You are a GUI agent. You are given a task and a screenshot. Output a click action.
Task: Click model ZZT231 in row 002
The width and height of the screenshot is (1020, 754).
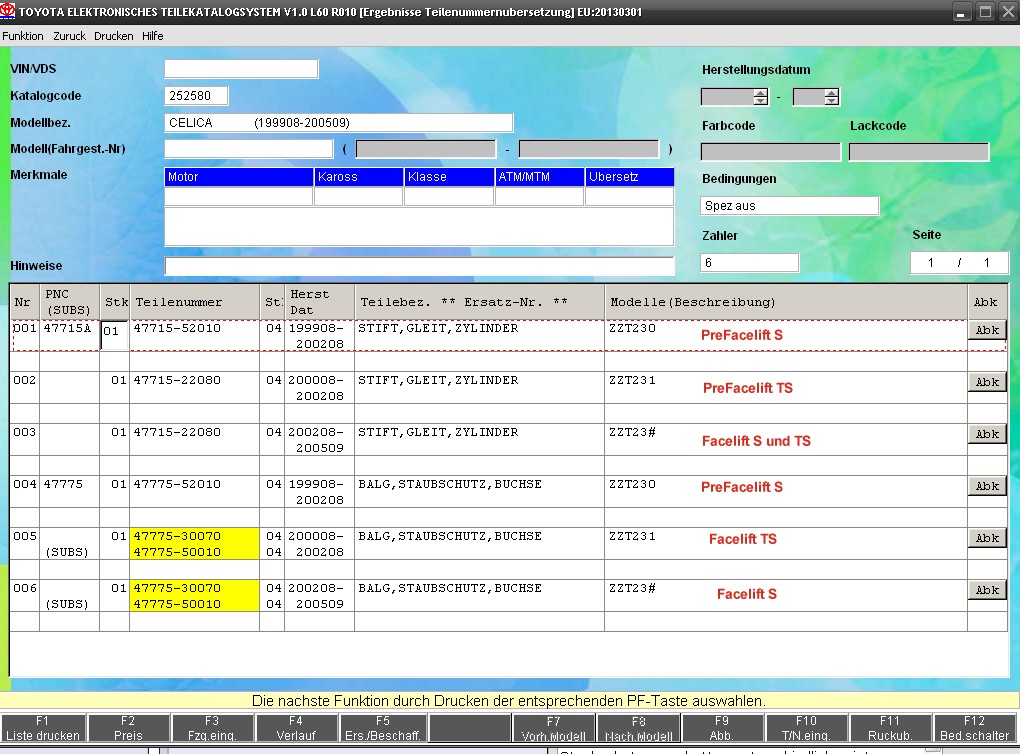click(x=632, y=380)
